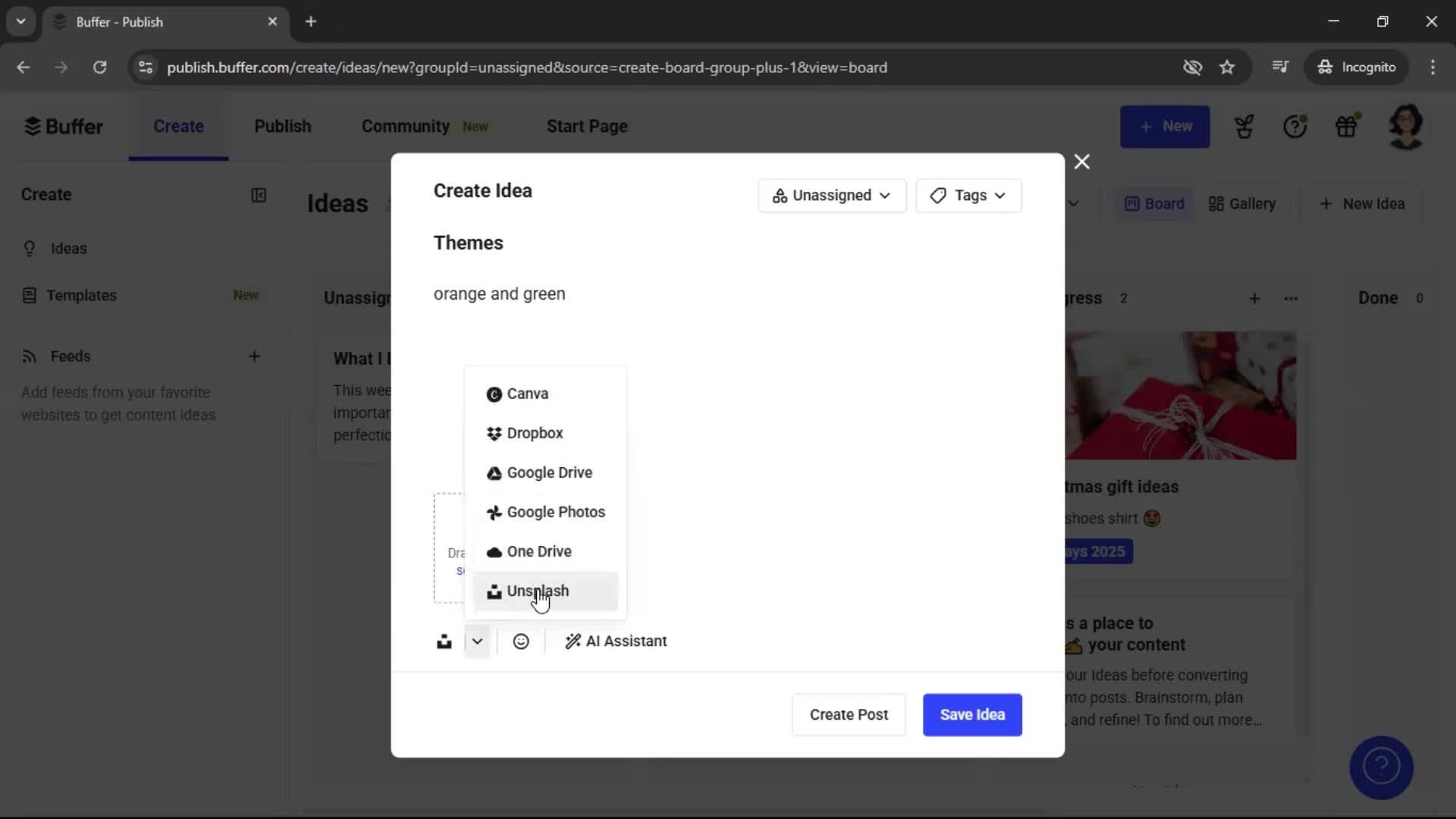This screenshot has height=819, width=1456.
Task: Switch to the Publish tab
Action: pyautogui.click(x=282, y=126)
